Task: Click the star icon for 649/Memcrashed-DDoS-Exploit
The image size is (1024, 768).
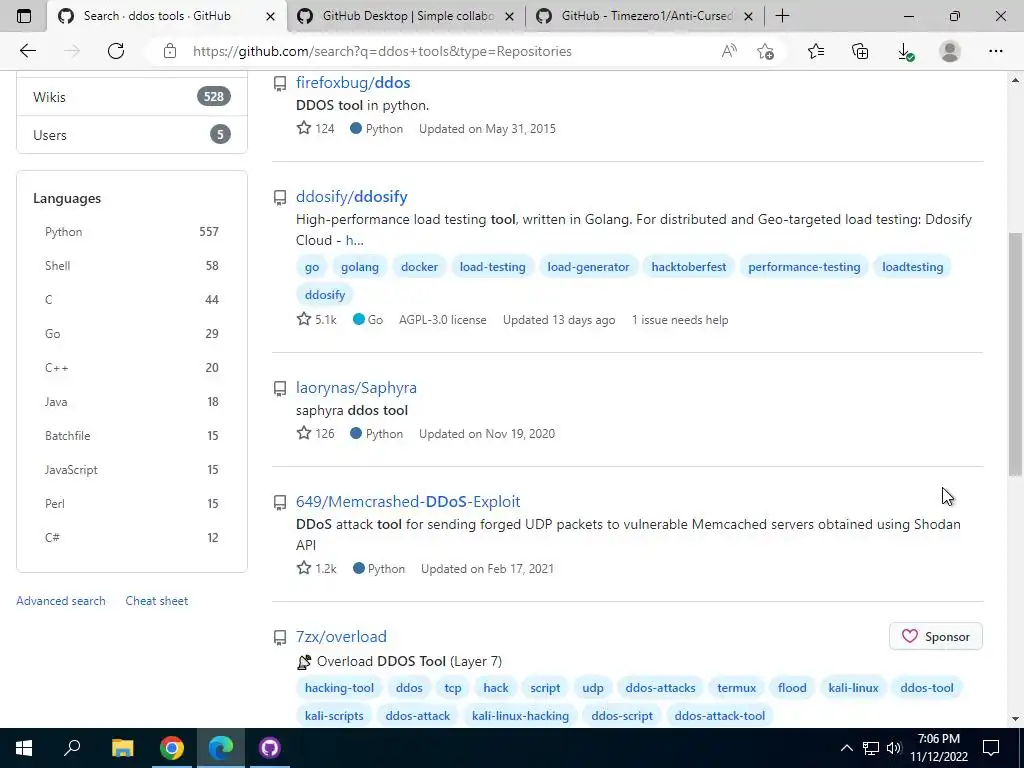Action: pos(304,568)
